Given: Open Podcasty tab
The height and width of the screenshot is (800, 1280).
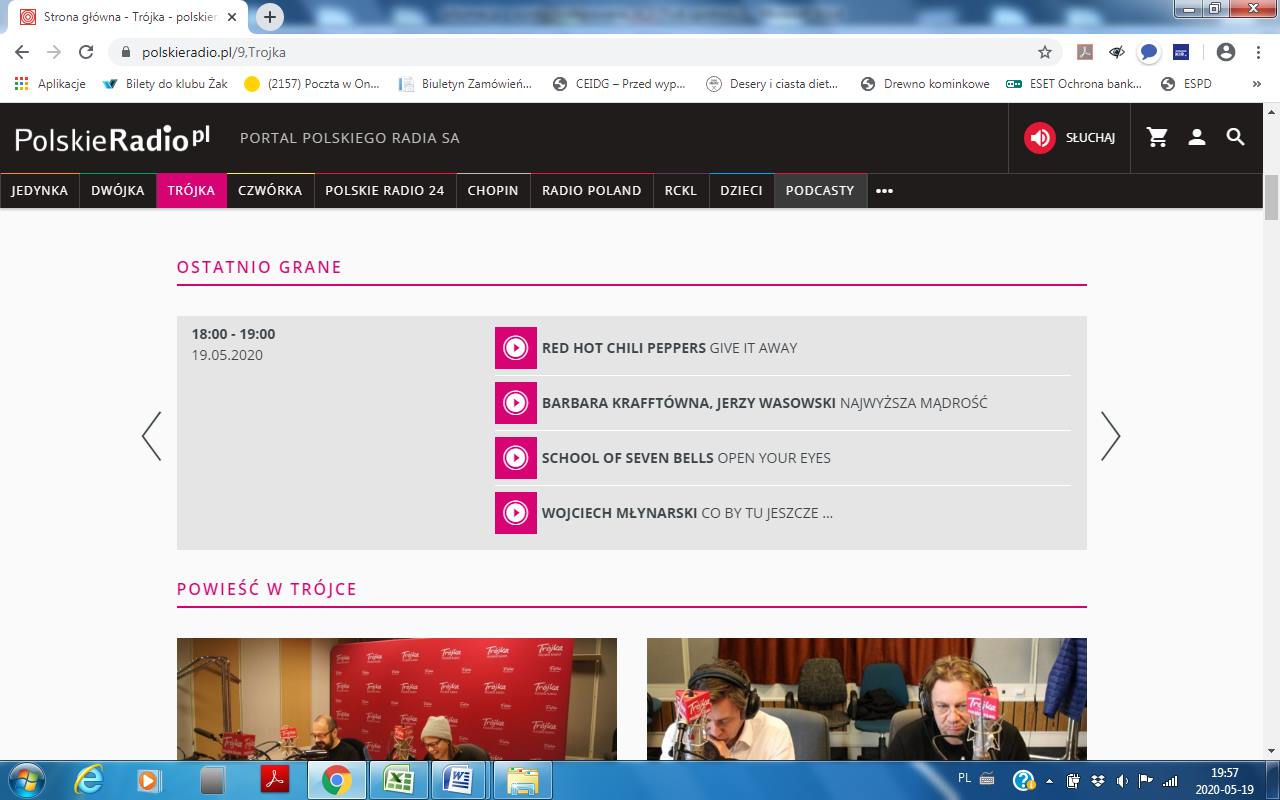Looking at the screenshot, I should tap(820, 190).
